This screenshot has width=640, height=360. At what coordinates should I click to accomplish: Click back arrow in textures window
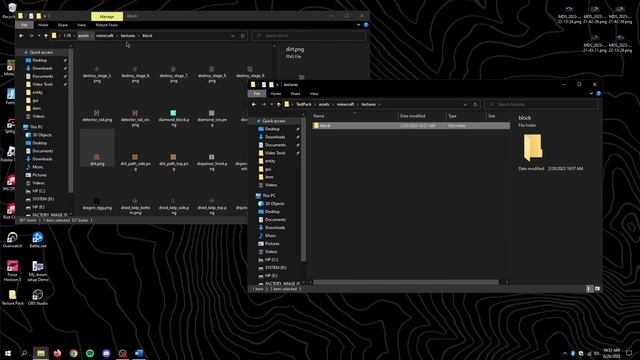pyautogui.click(x=254, y=104)
